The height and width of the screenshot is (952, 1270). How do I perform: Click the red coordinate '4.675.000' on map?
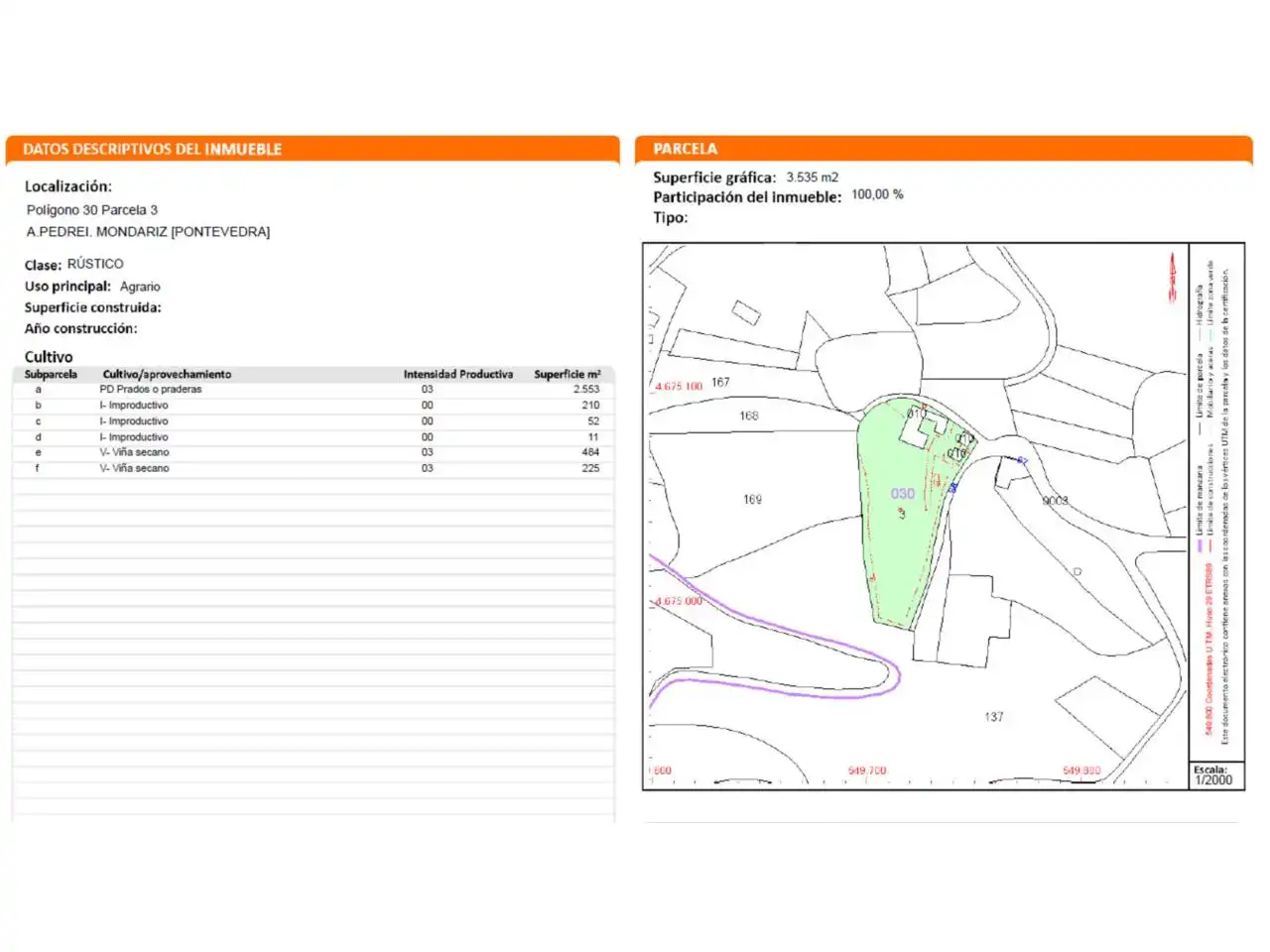point(679,601)
